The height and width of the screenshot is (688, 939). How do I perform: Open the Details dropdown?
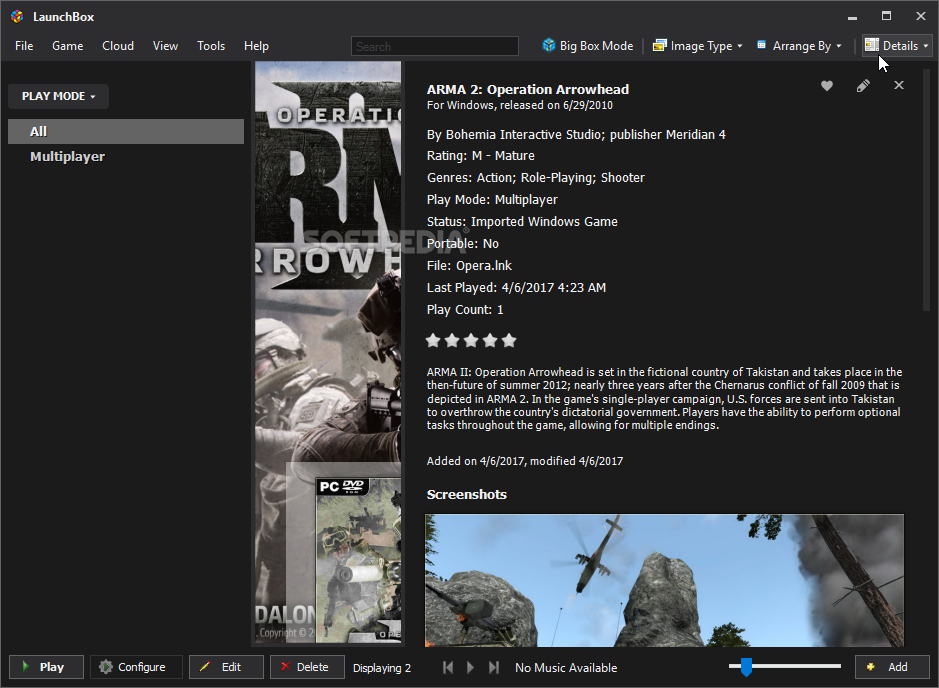pos(897,46)
